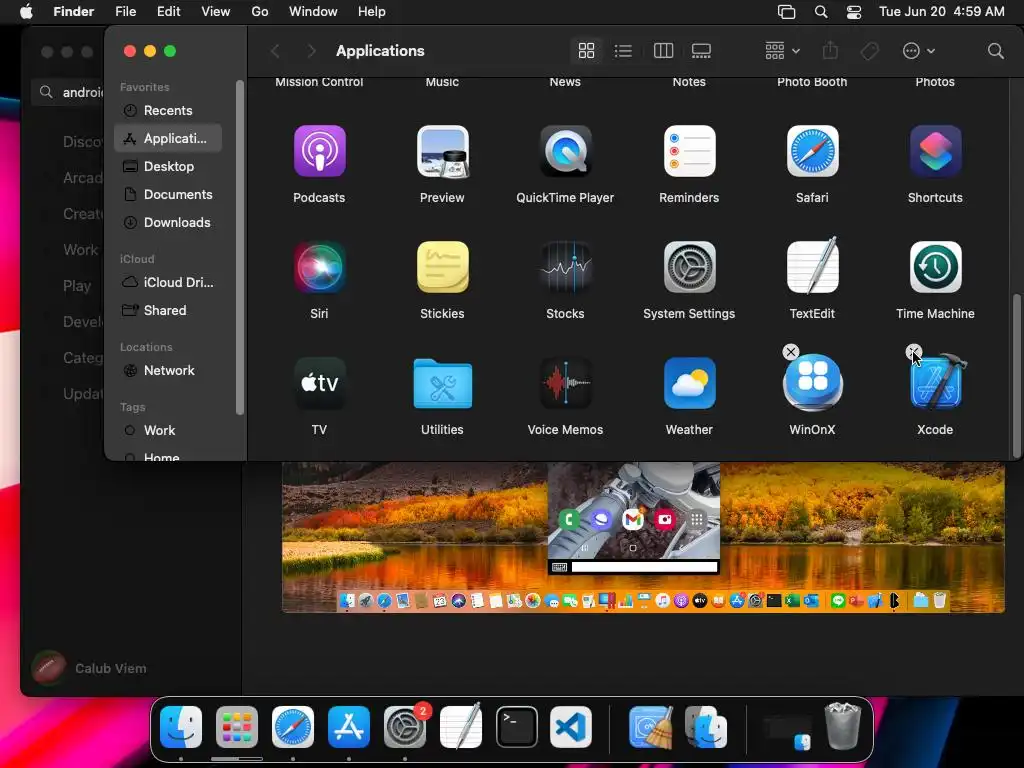Select Desktop in Finder sidebar
This screenshot has width=1024, height=768.
click(x=168, y=167)
